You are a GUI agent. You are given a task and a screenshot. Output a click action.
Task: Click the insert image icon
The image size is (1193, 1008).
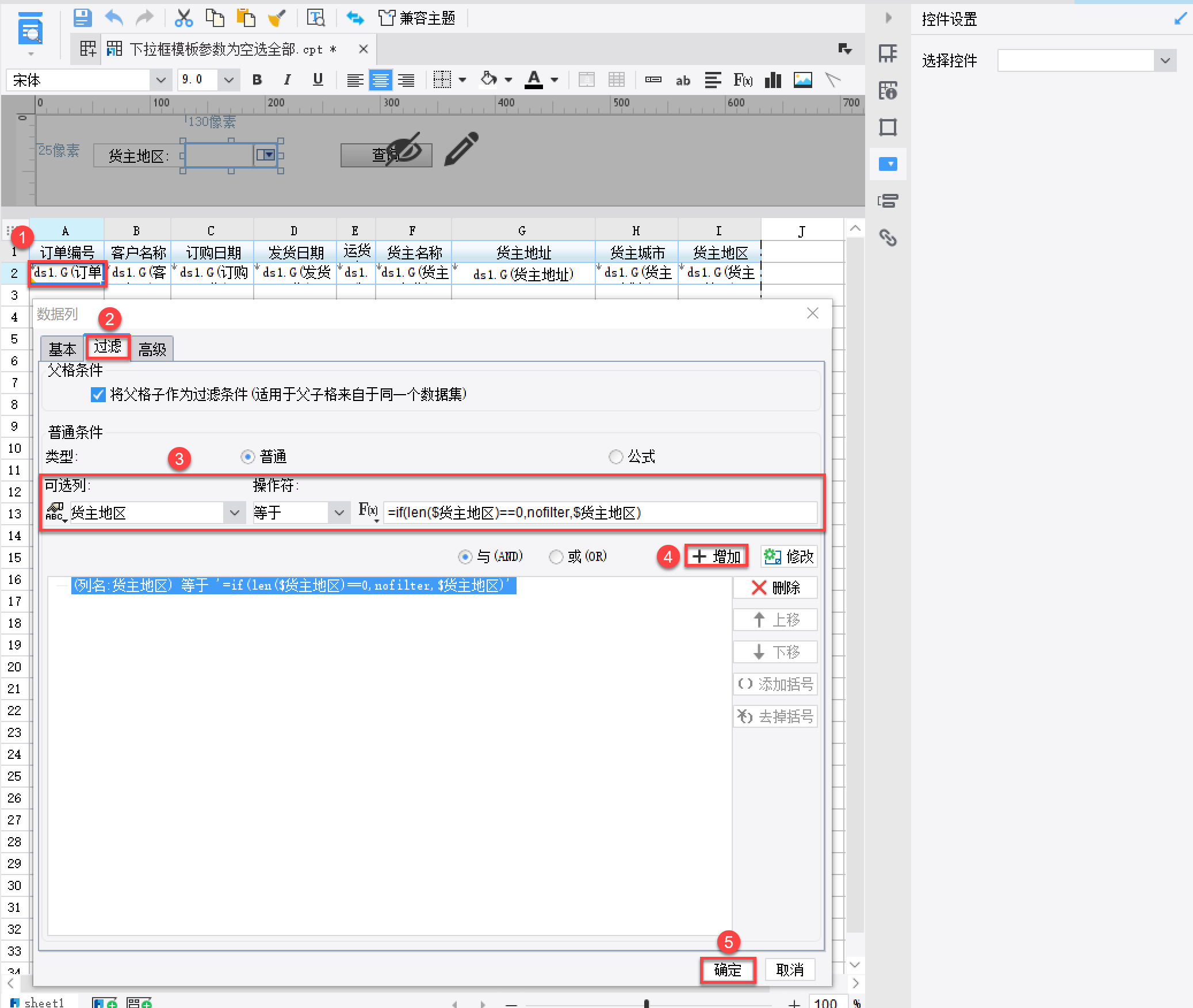tap(802, 80)
